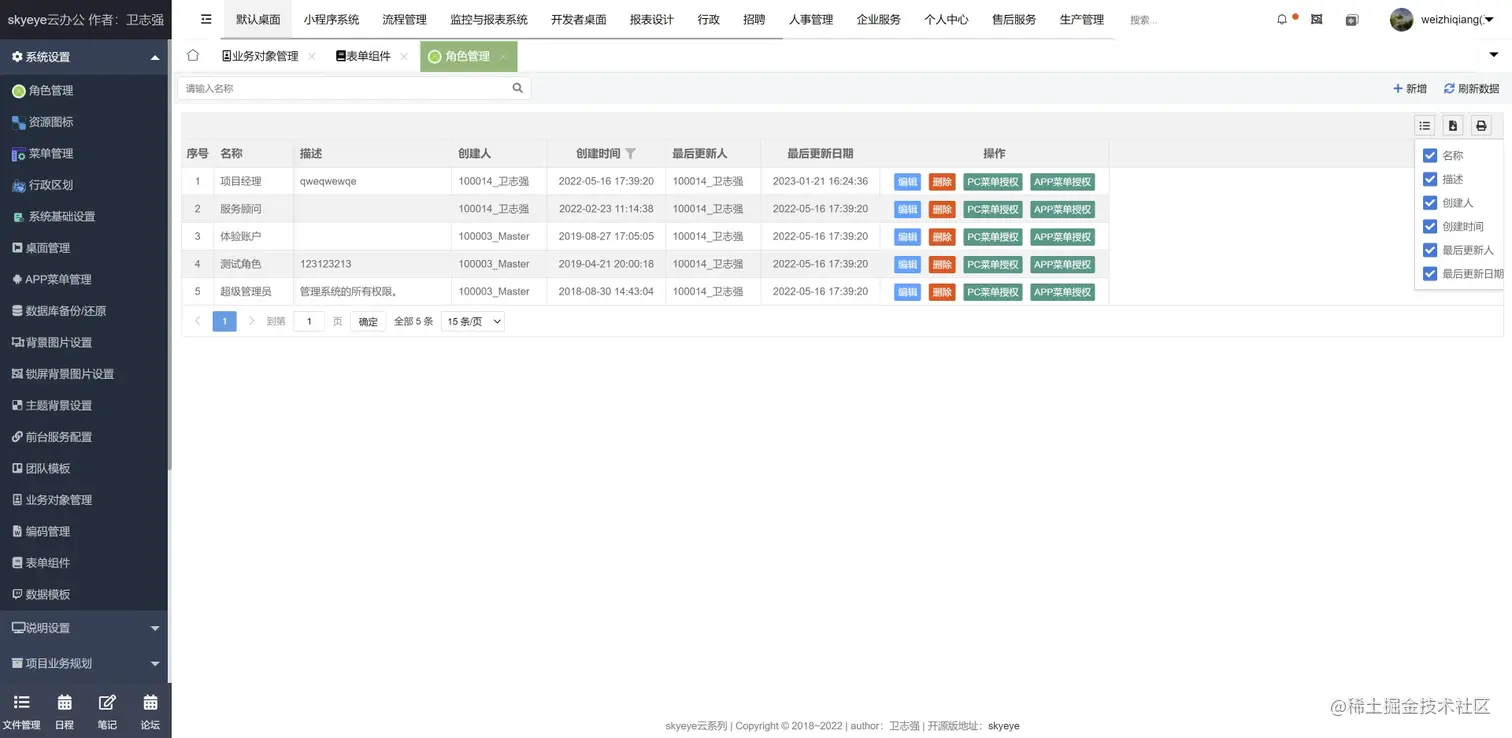Open 前台服务配置 in the sidebar

(x=85, y=437)
